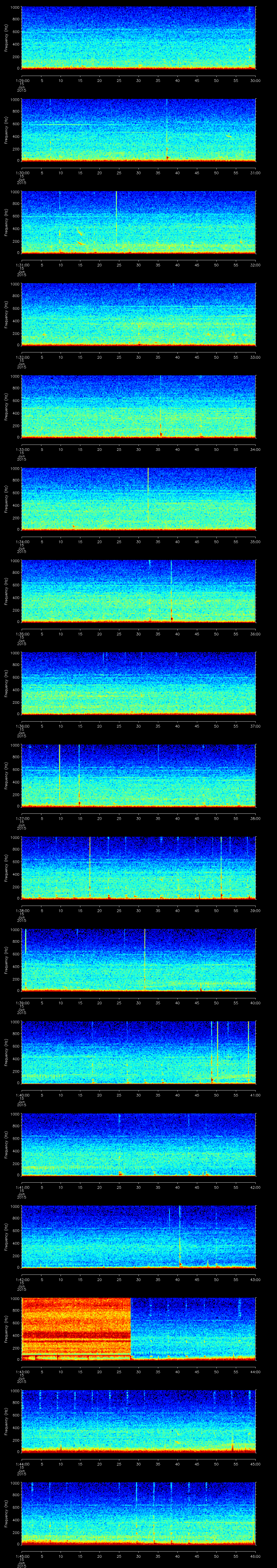
Task: Click the 55-second tick label under the 1:40:00 panel
Action: pos(236,1095)
